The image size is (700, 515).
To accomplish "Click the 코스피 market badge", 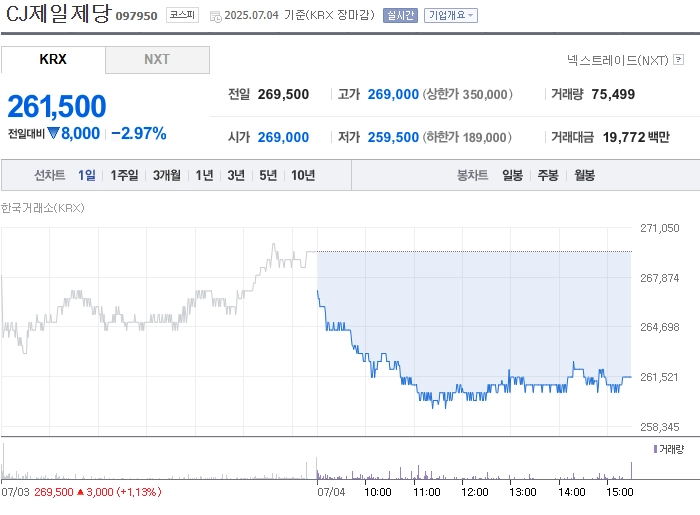I will point(182,15).
